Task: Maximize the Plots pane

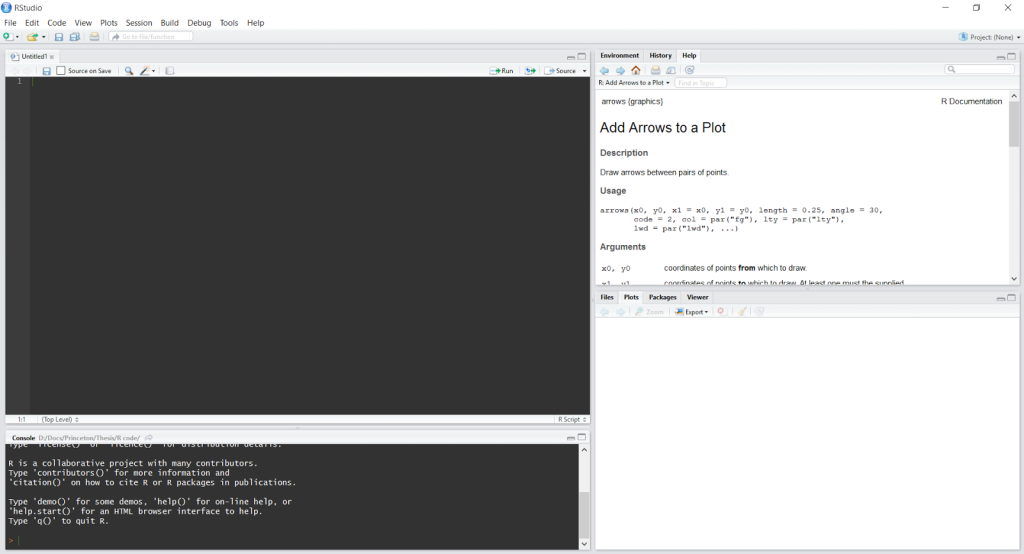Action: tap(1012, 298)
